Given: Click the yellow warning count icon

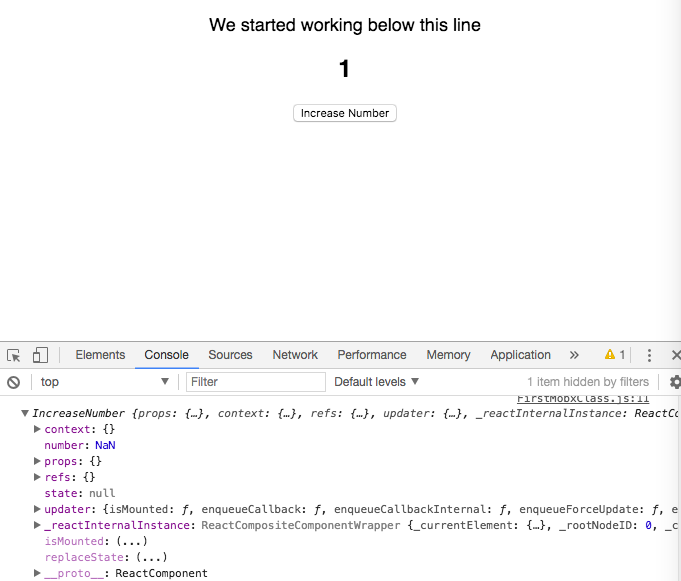Looking at the screenshot, I should coord(615,355).
